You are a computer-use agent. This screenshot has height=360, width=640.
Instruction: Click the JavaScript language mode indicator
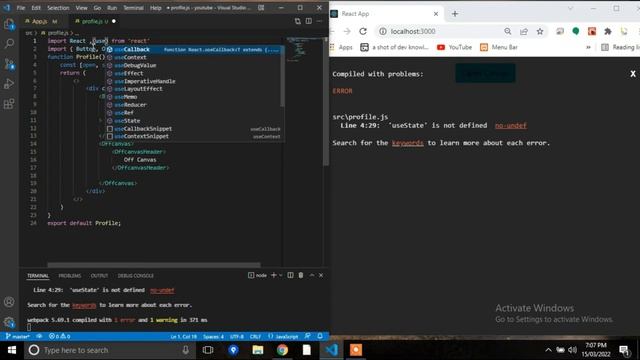tap(283, 337)
